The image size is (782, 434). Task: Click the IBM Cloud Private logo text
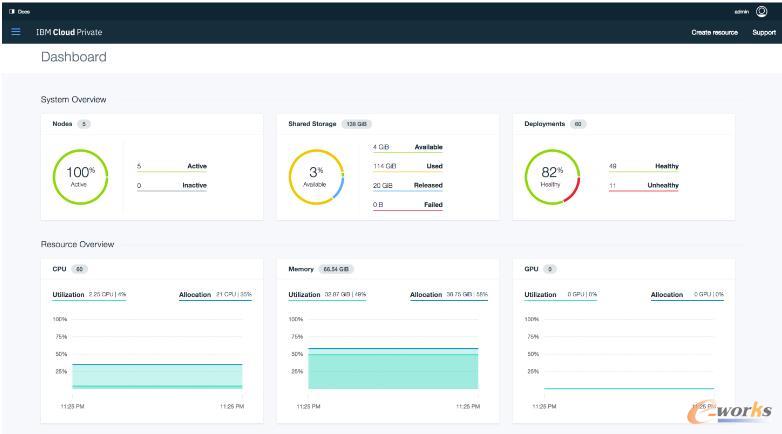[69, 32]
